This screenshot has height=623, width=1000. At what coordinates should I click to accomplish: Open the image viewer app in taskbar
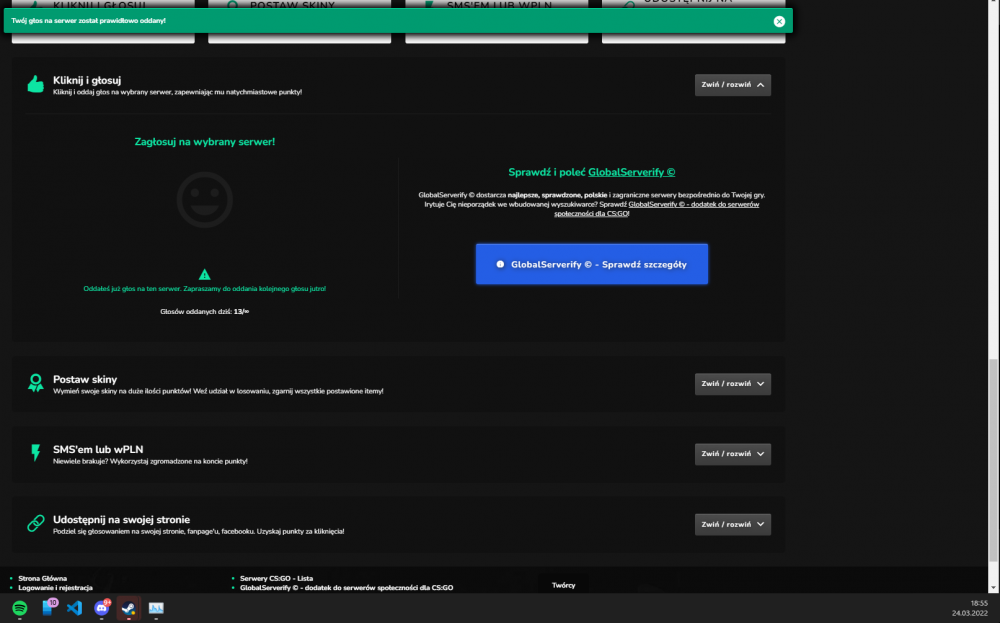156,608
